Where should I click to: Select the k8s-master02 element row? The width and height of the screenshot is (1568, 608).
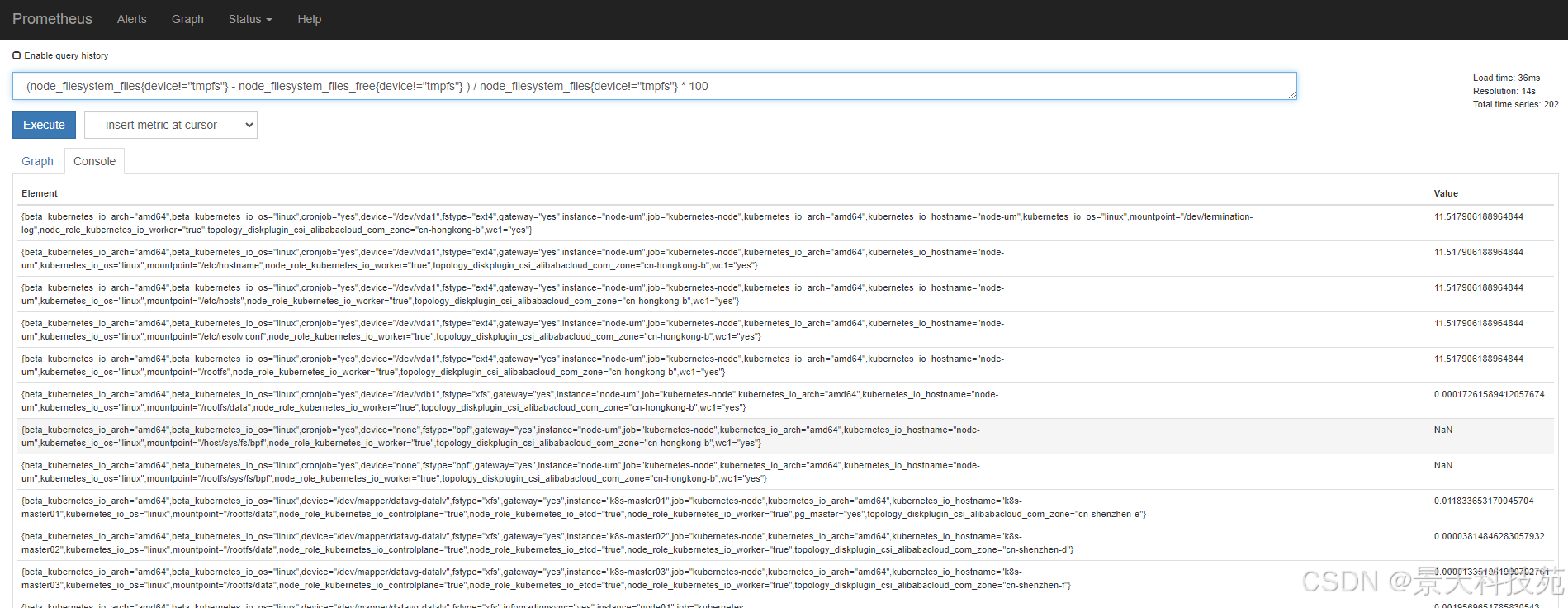click(x=785, y=543)
